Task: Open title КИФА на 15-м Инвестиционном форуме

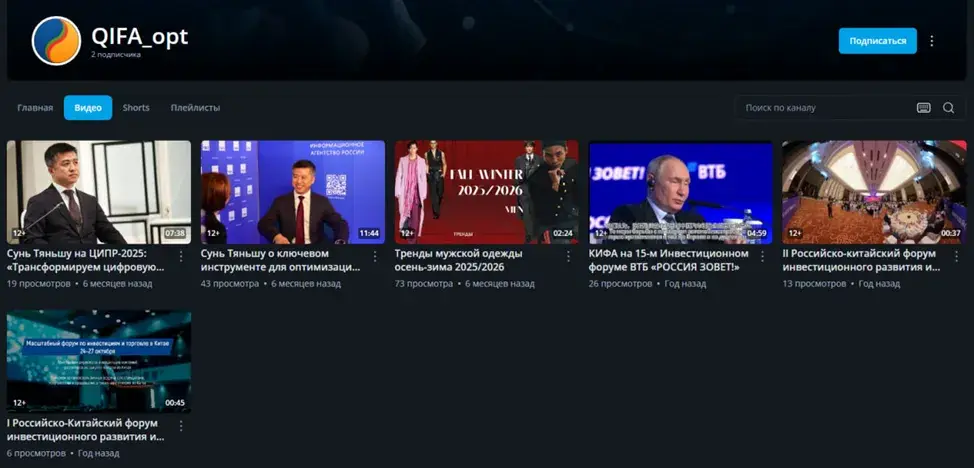Action: pos(668,260)
